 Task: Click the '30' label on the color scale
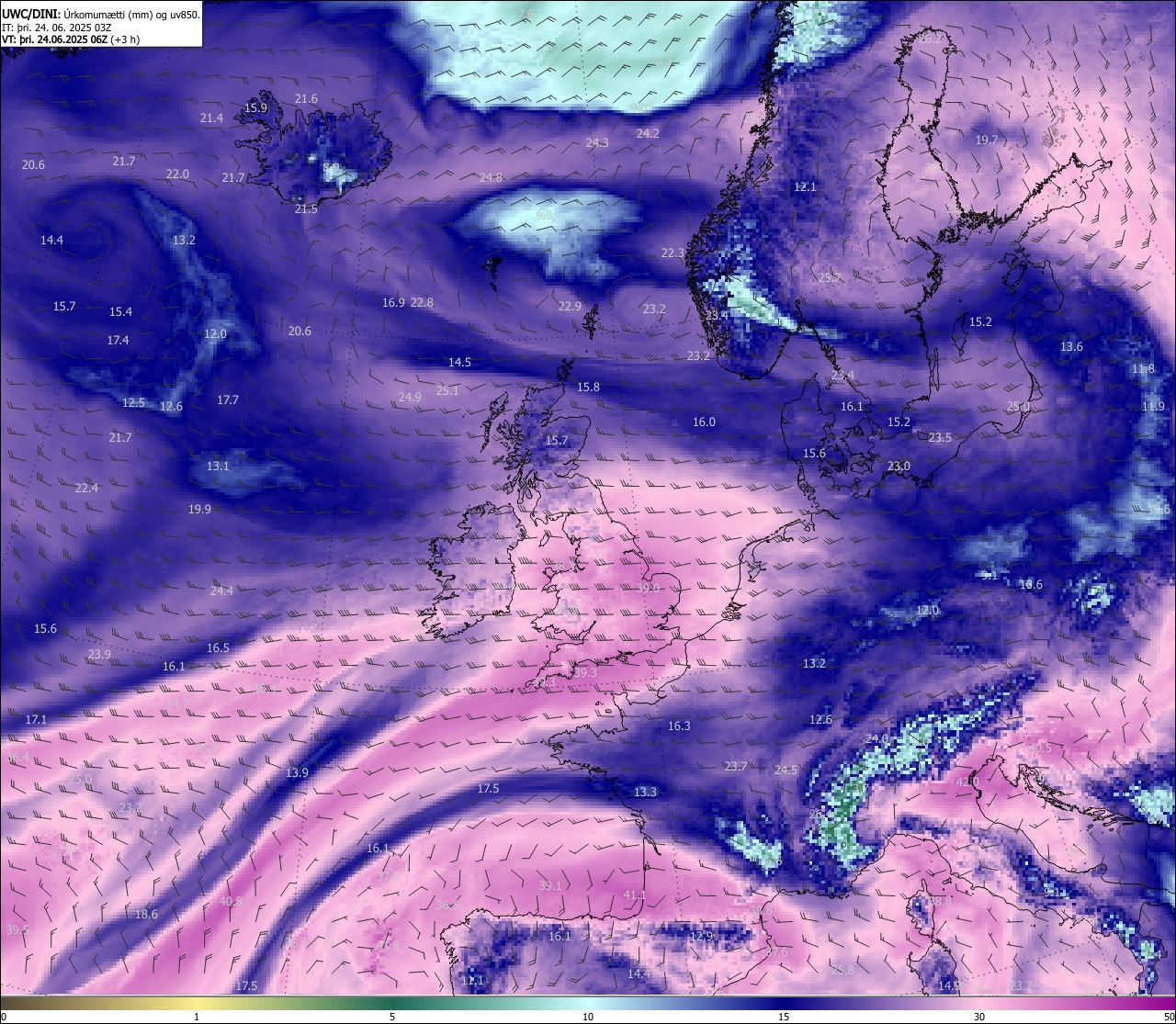click(x=979, y=1017)
